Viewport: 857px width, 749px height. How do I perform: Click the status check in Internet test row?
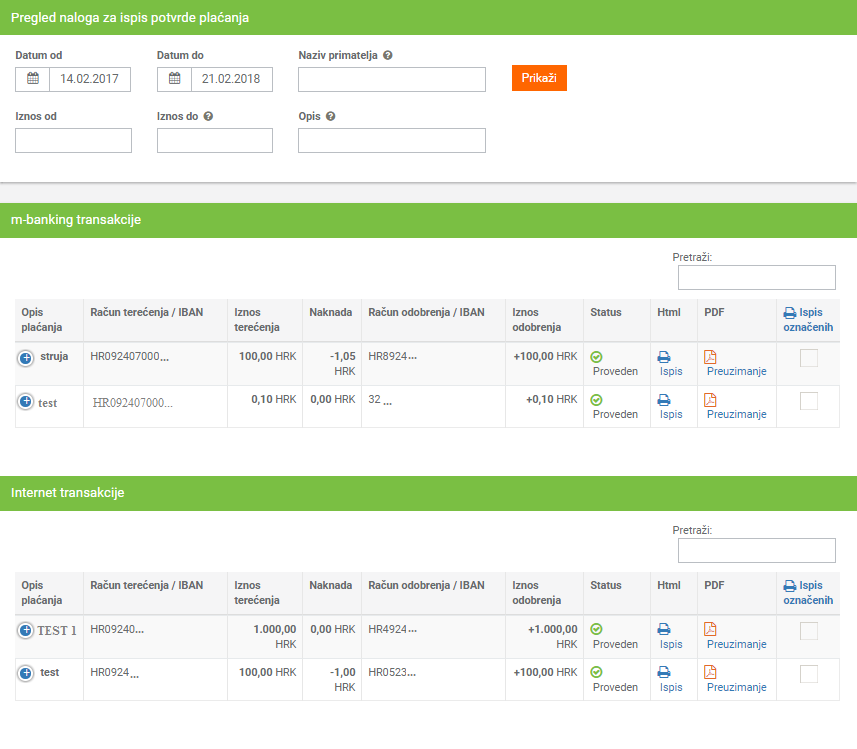click(596, 672)
